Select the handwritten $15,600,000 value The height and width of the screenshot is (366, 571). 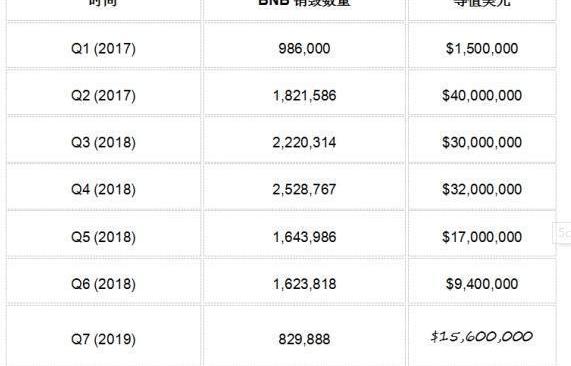(482, 337)
